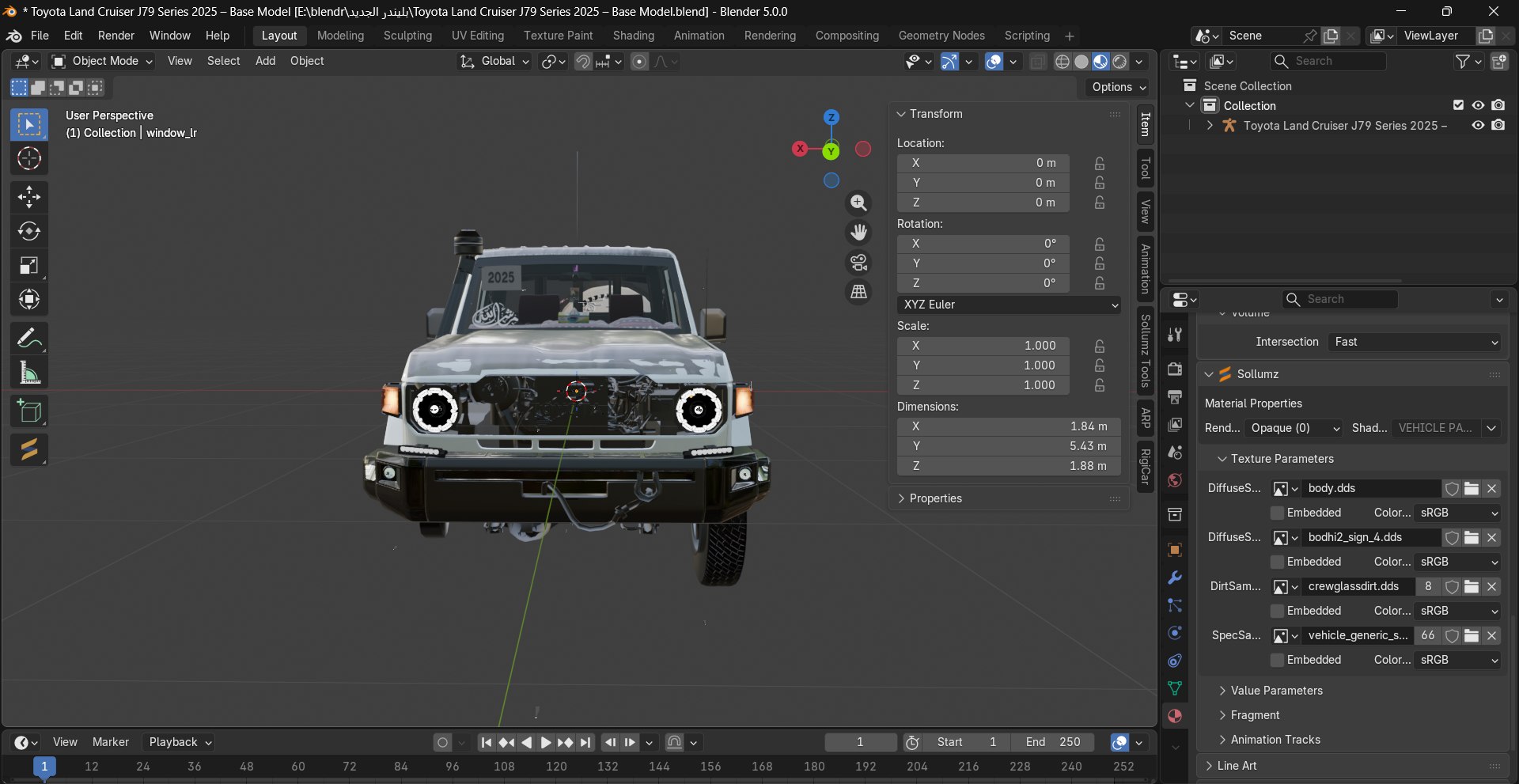Select the Add Cube tool
1519x784 pixels.
(29, 411)
